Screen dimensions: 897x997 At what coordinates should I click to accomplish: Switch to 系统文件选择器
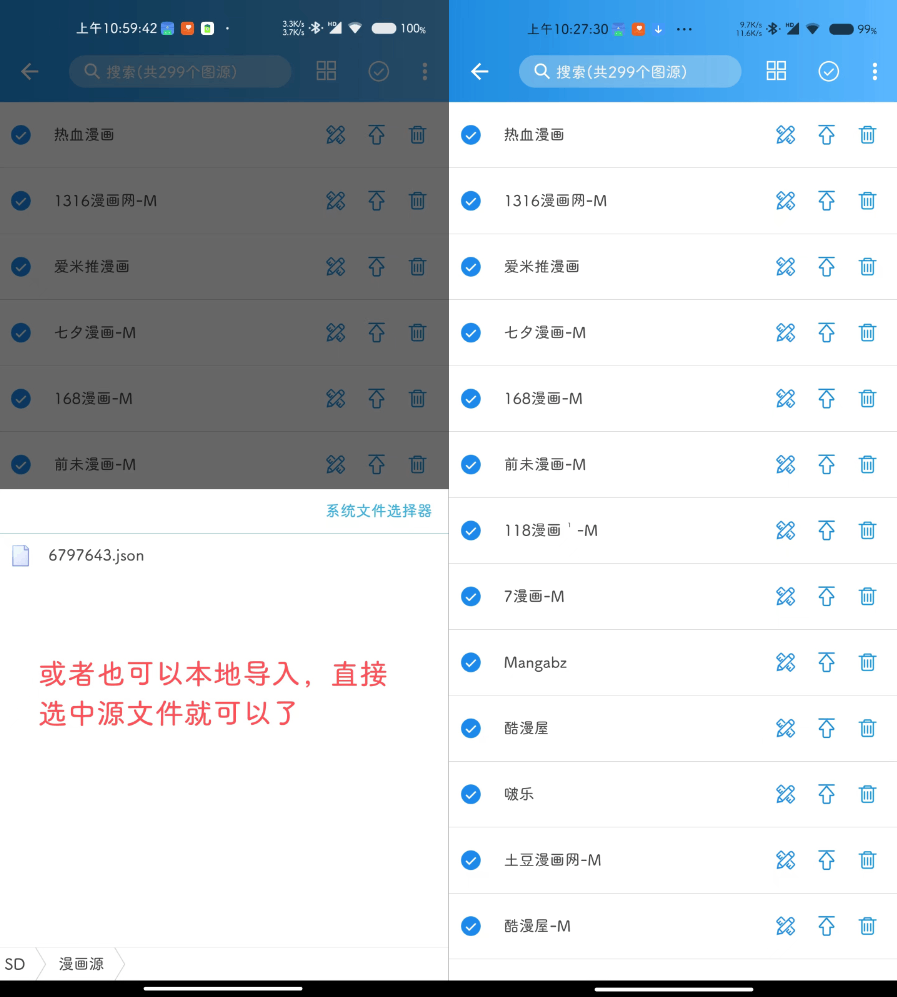tap(378, 510)
